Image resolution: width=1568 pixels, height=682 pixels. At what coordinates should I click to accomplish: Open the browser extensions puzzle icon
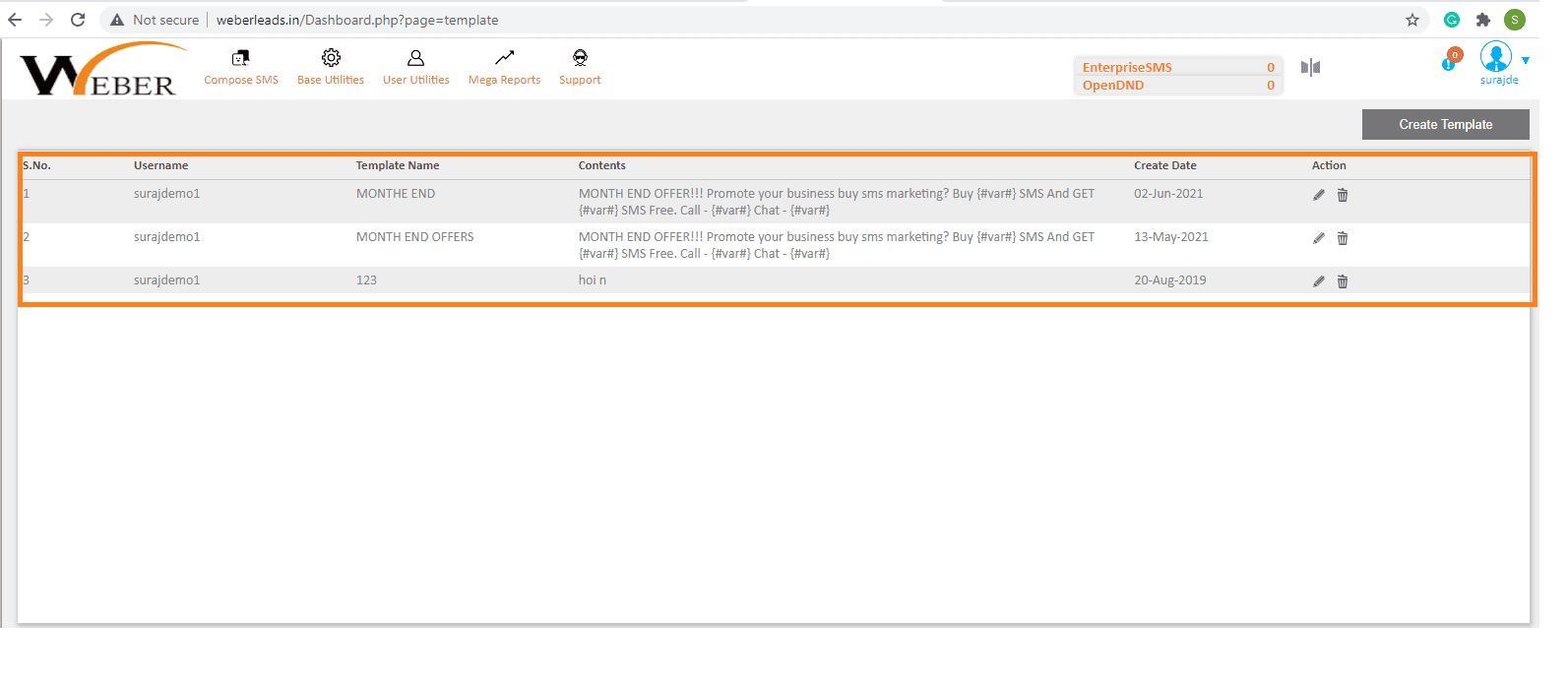click(x=1482, y=20)
